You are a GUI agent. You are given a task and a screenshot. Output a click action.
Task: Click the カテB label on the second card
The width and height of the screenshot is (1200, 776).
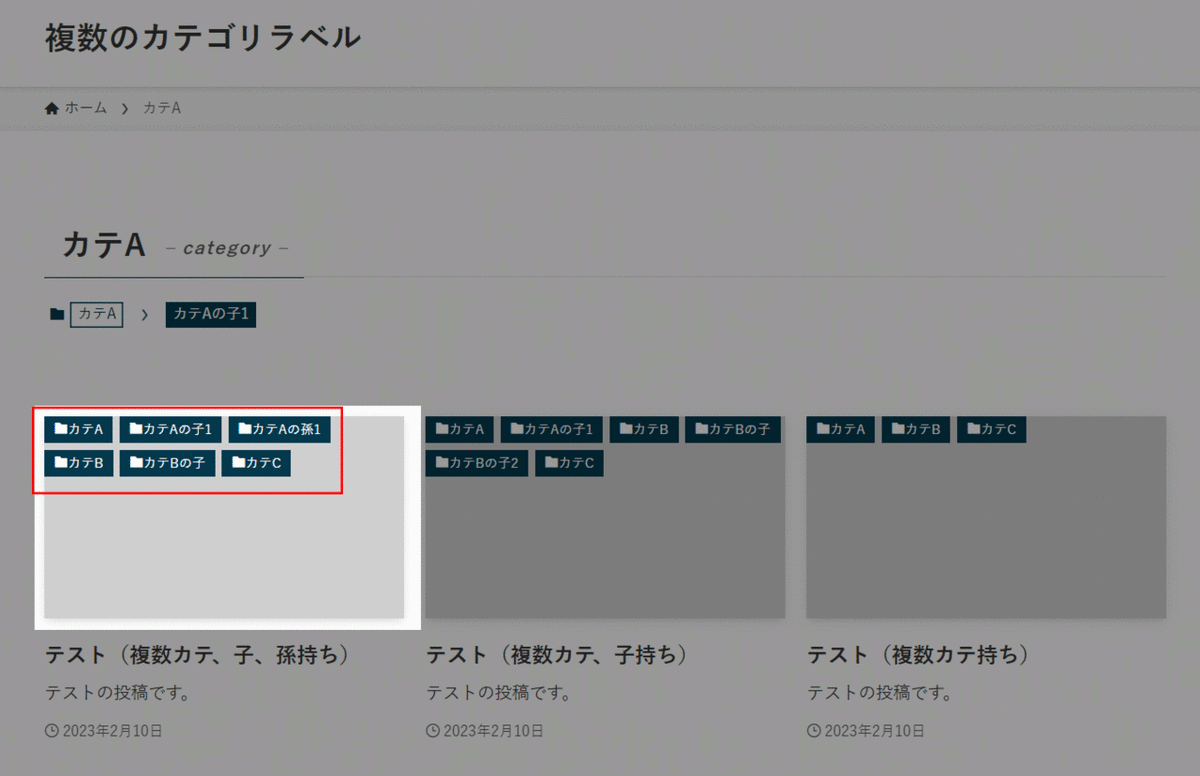click(645, 429)
